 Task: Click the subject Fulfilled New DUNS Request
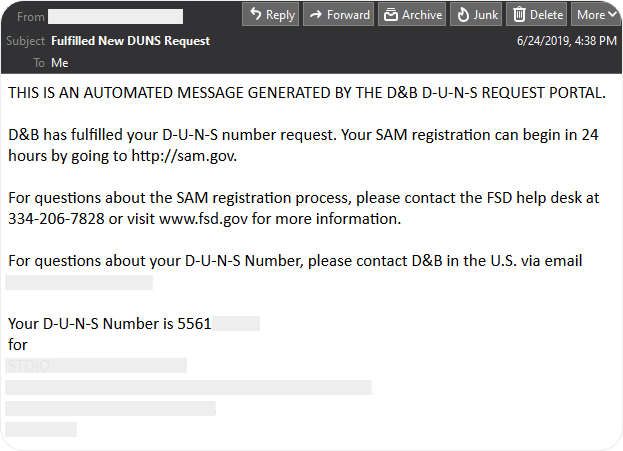pyautogui.click(x=130, y=41)
